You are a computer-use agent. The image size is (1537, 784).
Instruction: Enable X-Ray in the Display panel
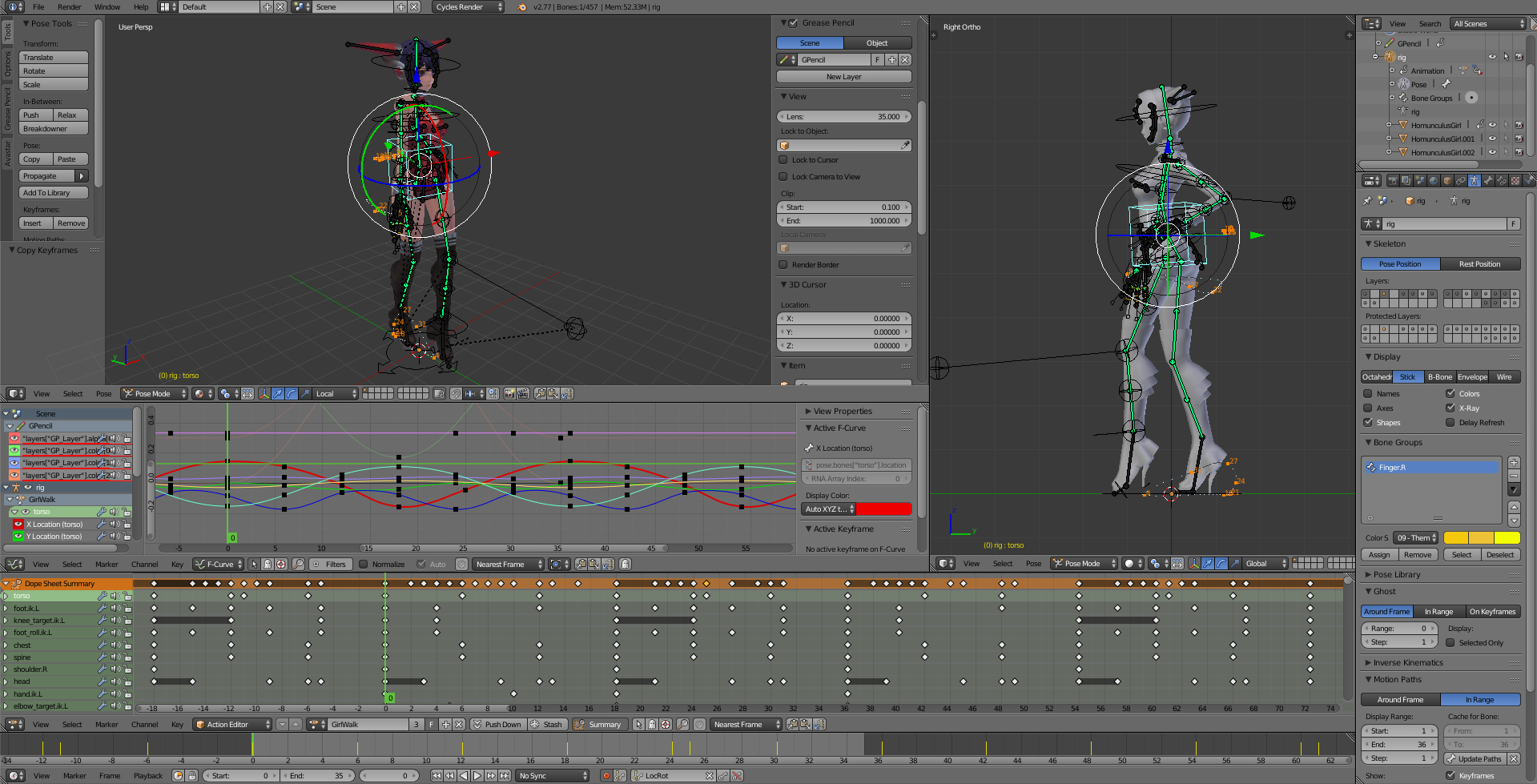click(1450, 408)
